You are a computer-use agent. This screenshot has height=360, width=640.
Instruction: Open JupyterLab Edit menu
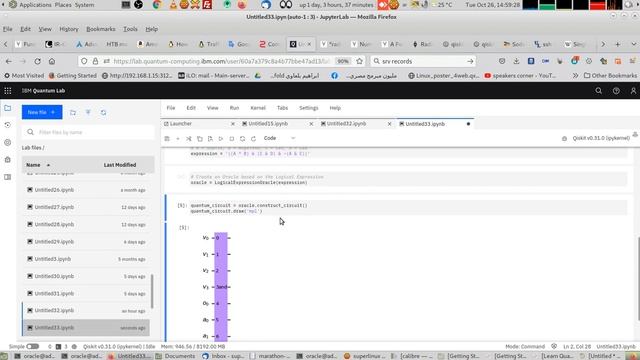pyautogui.click(x=191, y=108)
